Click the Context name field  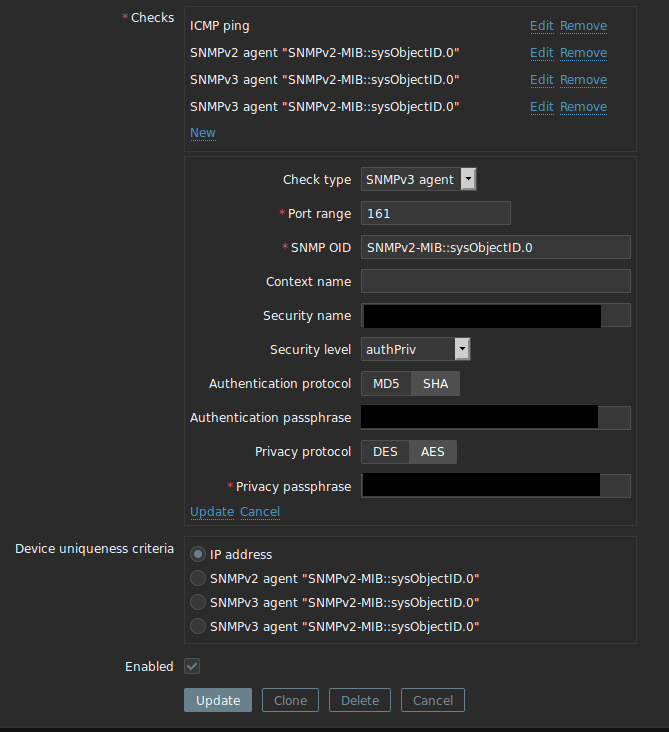click(495, 281)
